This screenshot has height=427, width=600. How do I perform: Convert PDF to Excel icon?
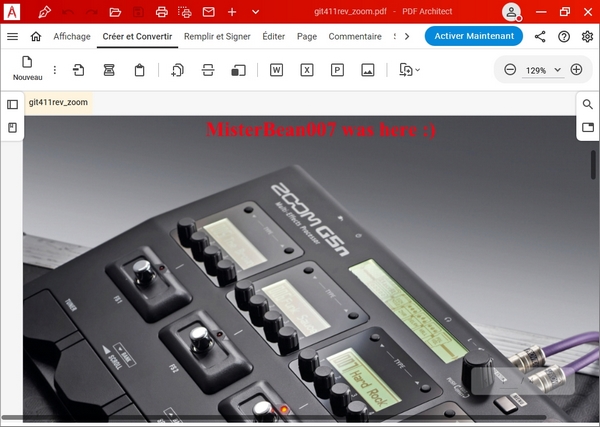307,70
